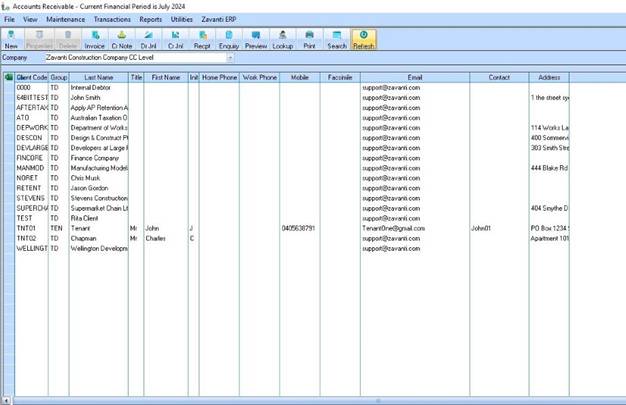
Task: Click the New client toolbar icon
Action: [11, 39]
